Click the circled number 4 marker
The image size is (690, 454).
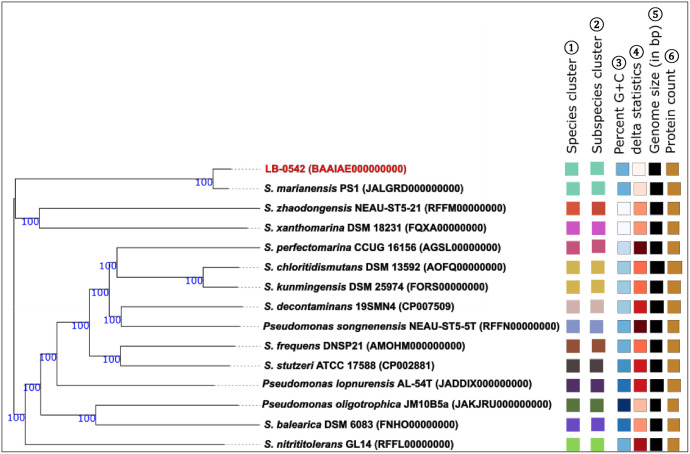(636, 52)
